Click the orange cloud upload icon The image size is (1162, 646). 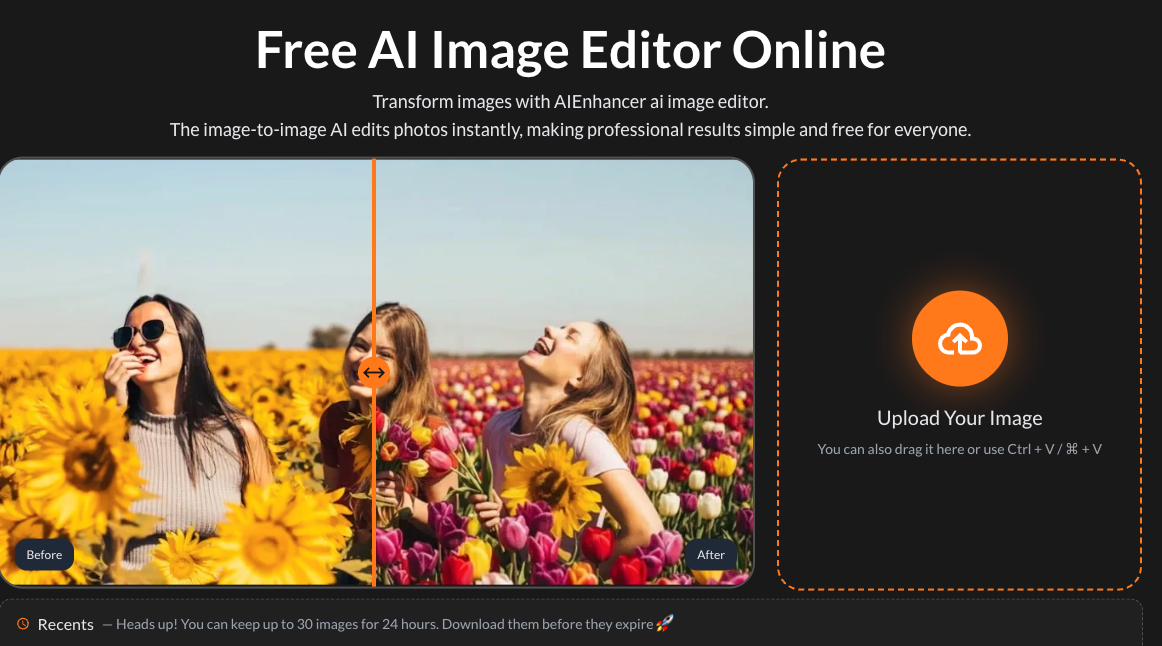(960, 339)
